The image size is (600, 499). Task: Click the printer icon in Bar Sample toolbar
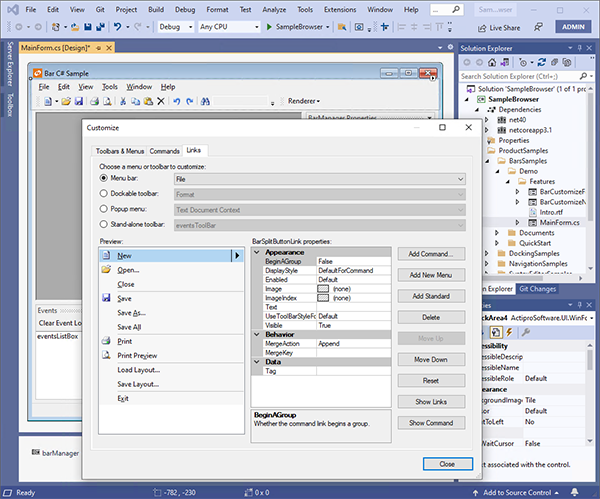pyautogui.click(x=95, y=101)
